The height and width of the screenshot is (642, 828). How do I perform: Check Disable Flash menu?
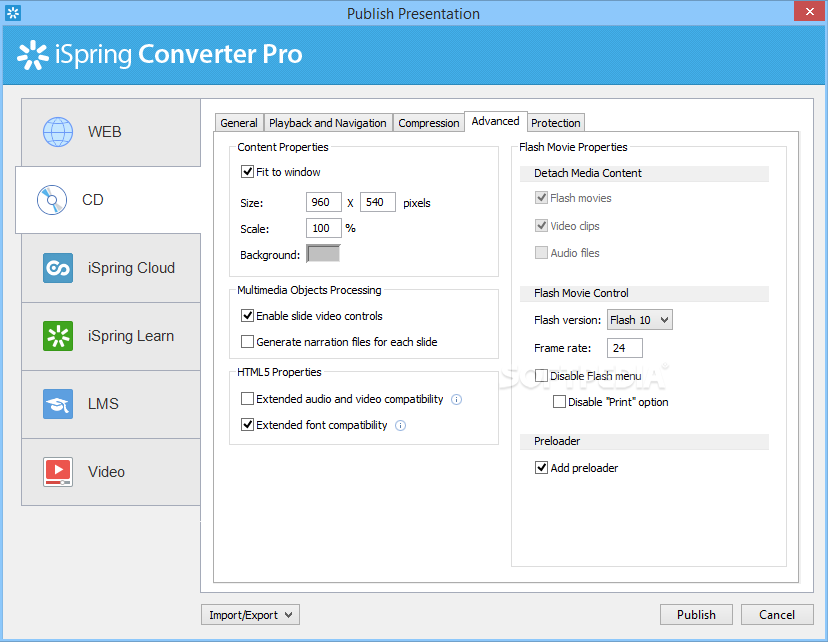pos(541,375)
